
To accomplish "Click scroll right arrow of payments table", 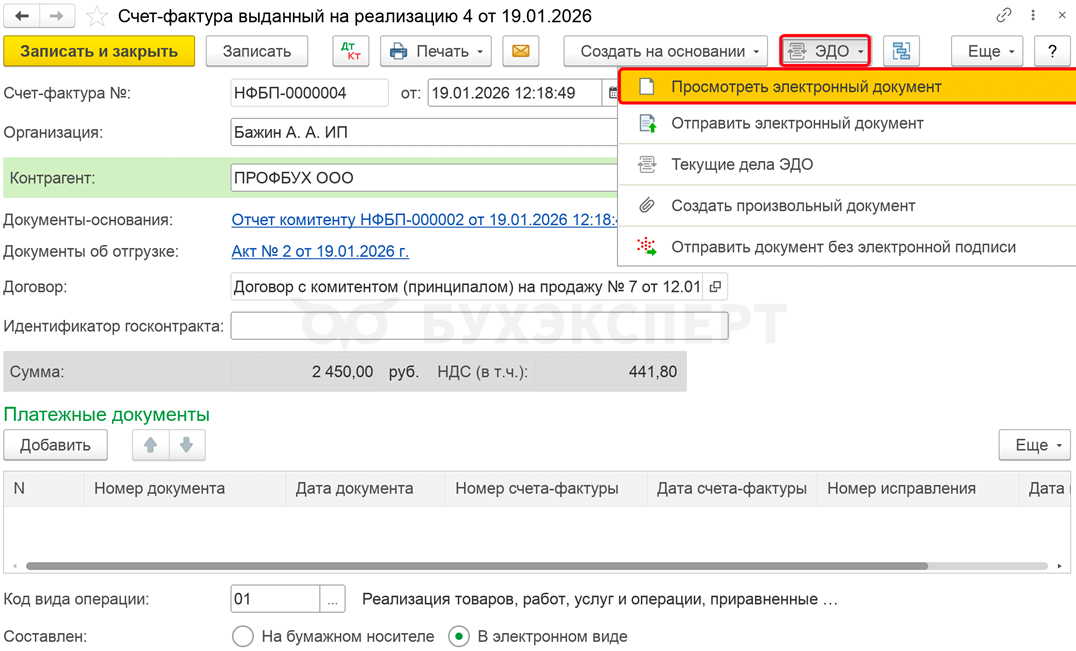I will click(x=1060, y=566).
